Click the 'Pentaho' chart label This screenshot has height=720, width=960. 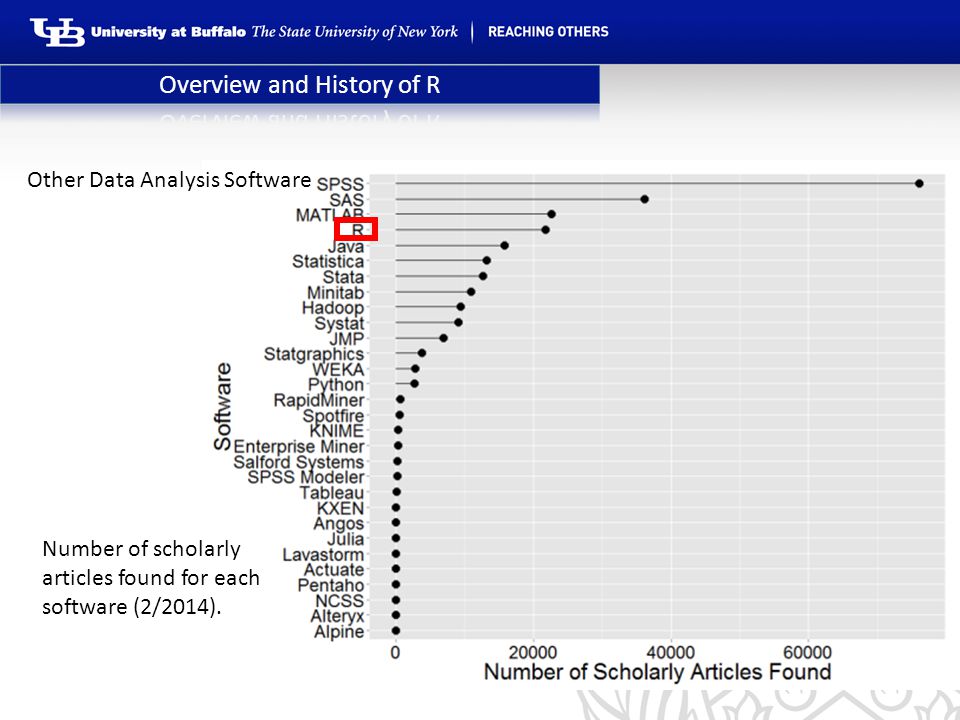click(331, 586)
